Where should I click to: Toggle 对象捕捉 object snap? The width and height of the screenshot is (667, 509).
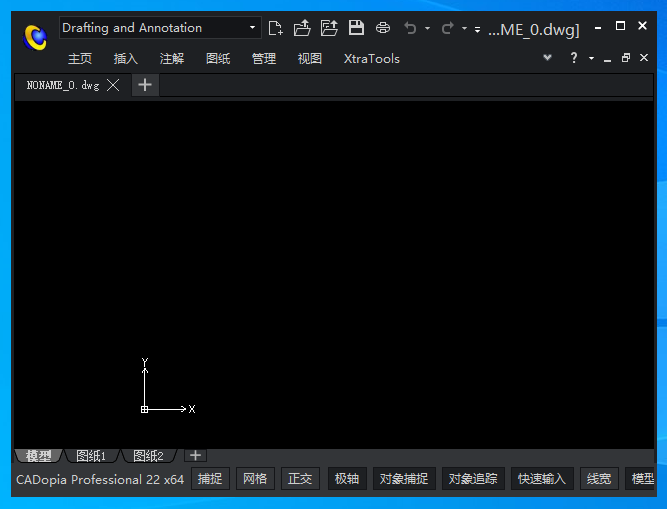pyautogui.click(x=404, y=479)
